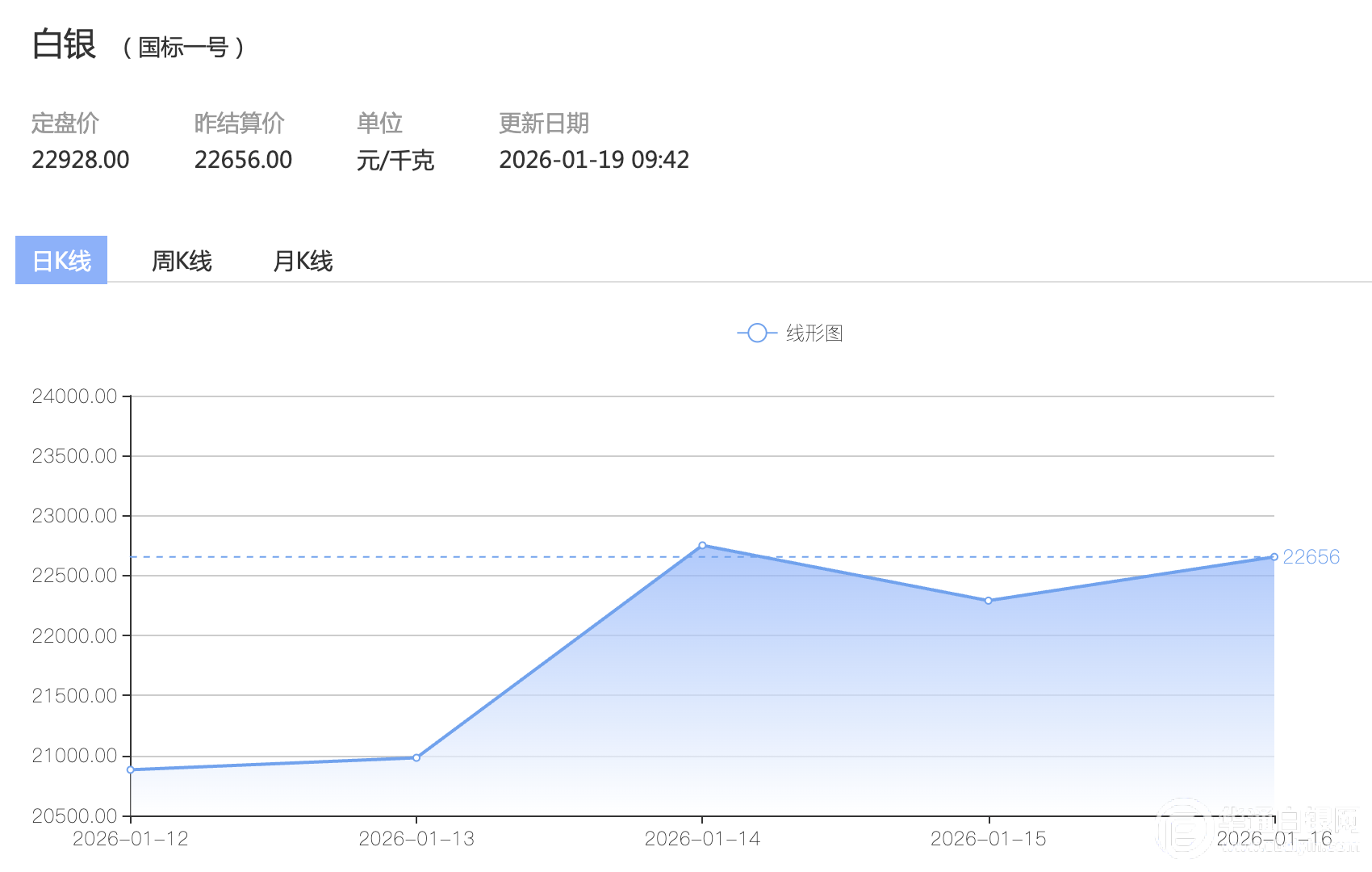The image size is (1372, 872).
Task: Click the 元/千克 unit text
Action: pyautogui.click(x=395, y=161)
